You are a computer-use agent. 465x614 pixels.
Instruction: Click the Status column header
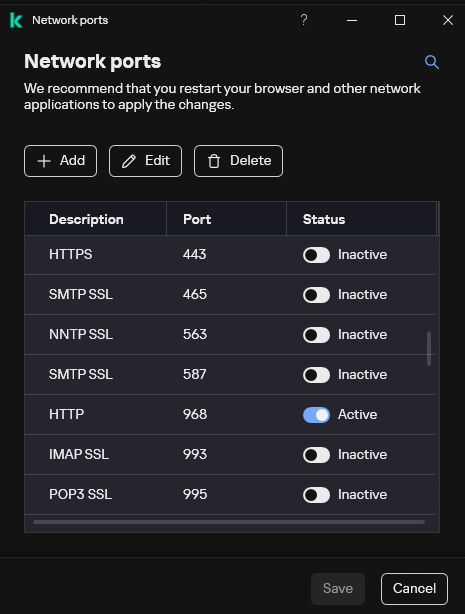361,219
